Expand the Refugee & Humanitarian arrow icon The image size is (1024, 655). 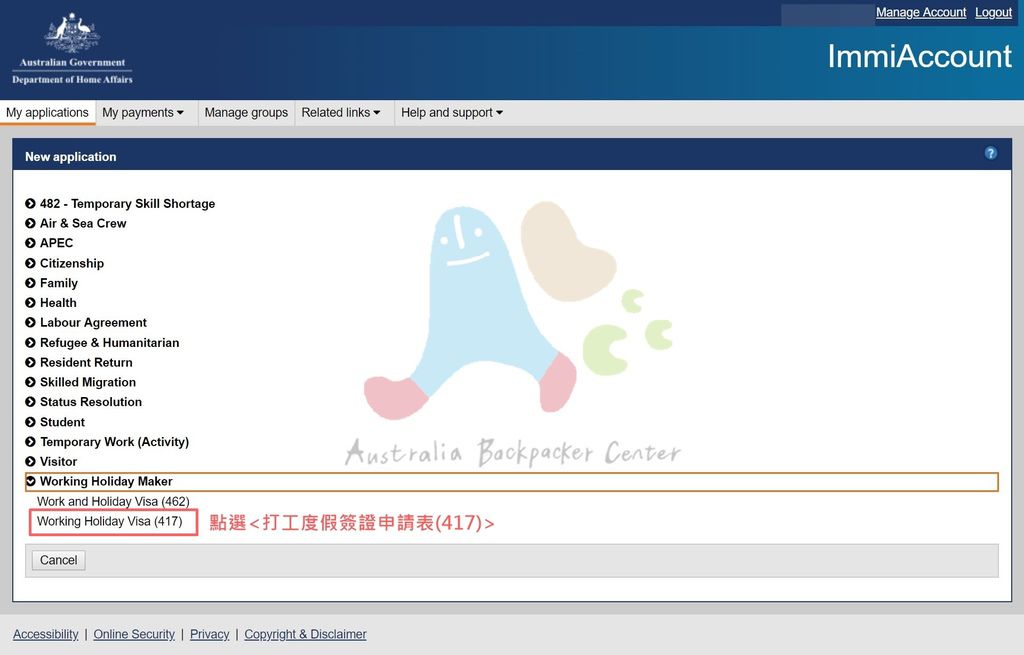(30, 343)
